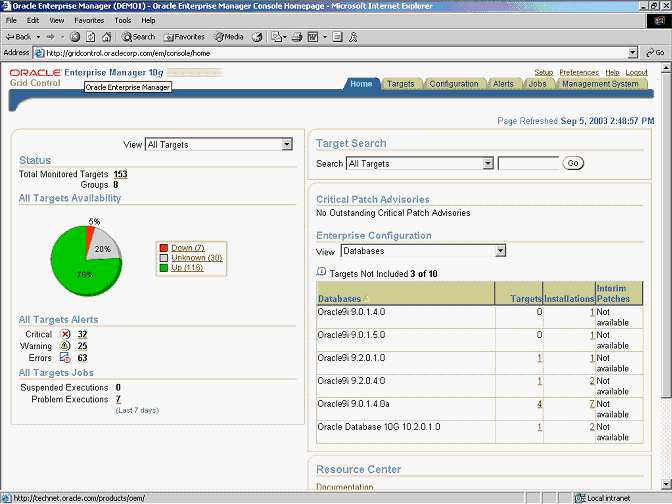Open Search in the browser toolbar
The height and width of the screenshot is (504, 672).
[x=139, y=37]
